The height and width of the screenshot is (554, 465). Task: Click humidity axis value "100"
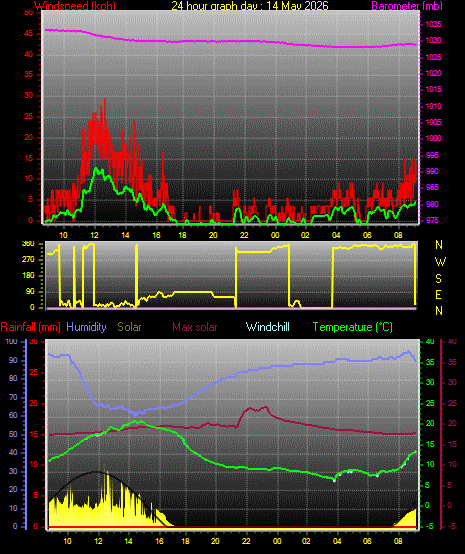point(11,341)
